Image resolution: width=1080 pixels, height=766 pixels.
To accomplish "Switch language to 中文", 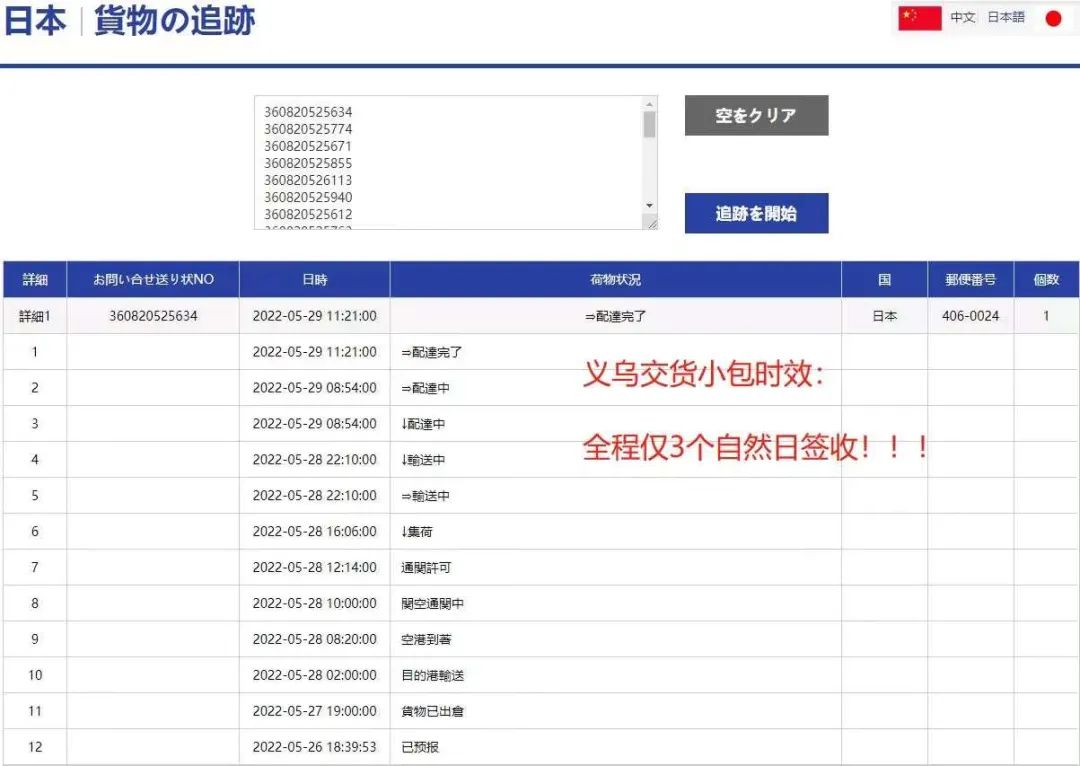I will point(962,17).
